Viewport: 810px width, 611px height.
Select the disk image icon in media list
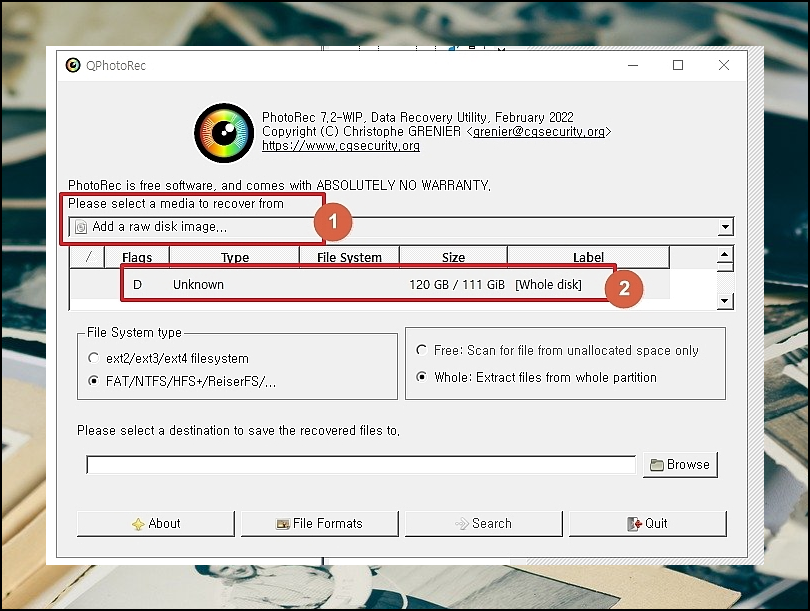(81, 227)
